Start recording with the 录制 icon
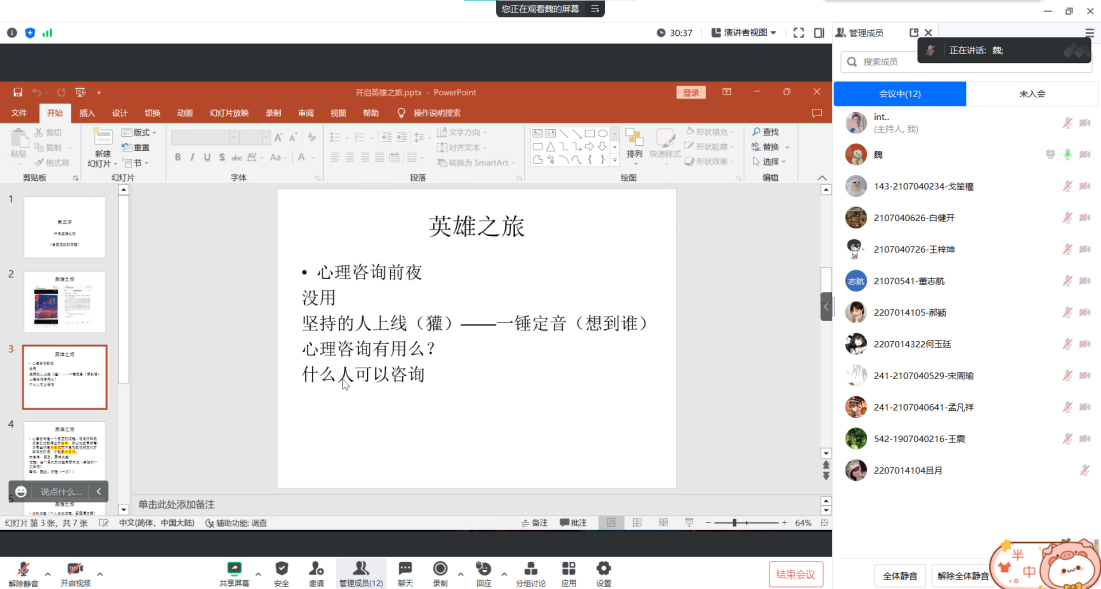This screenshot has width=1101, height=589. 441,570
